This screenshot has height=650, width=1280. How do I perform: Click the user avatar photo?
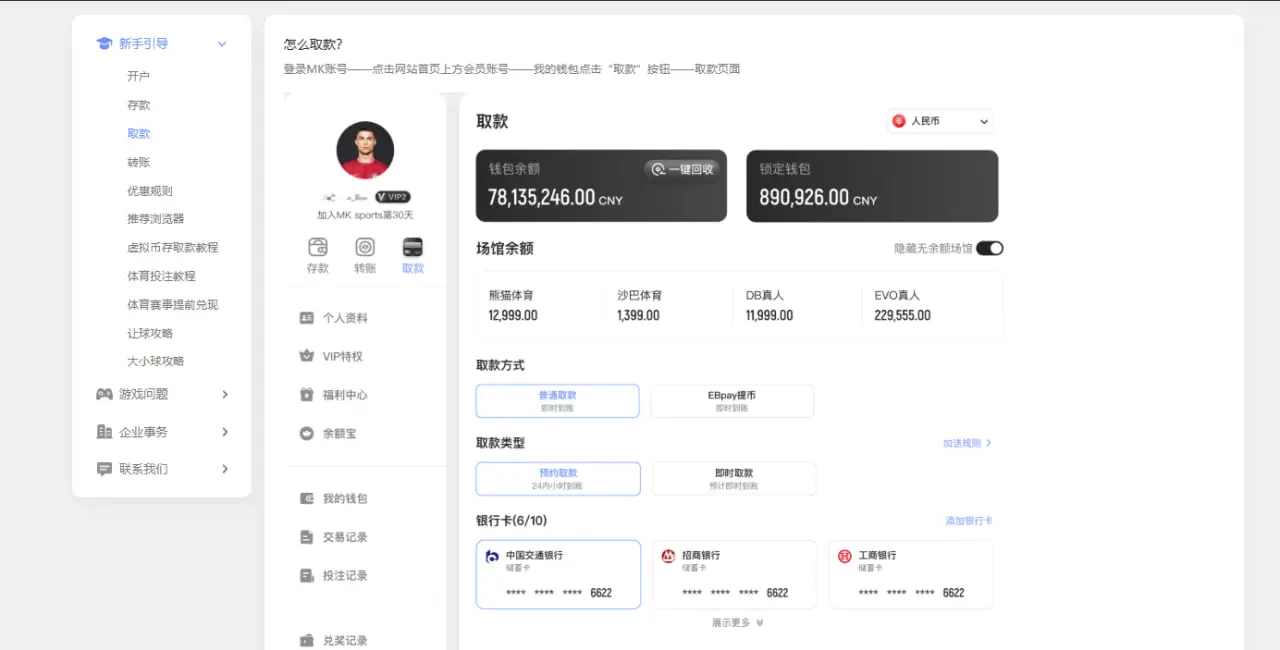click(365, 151)
